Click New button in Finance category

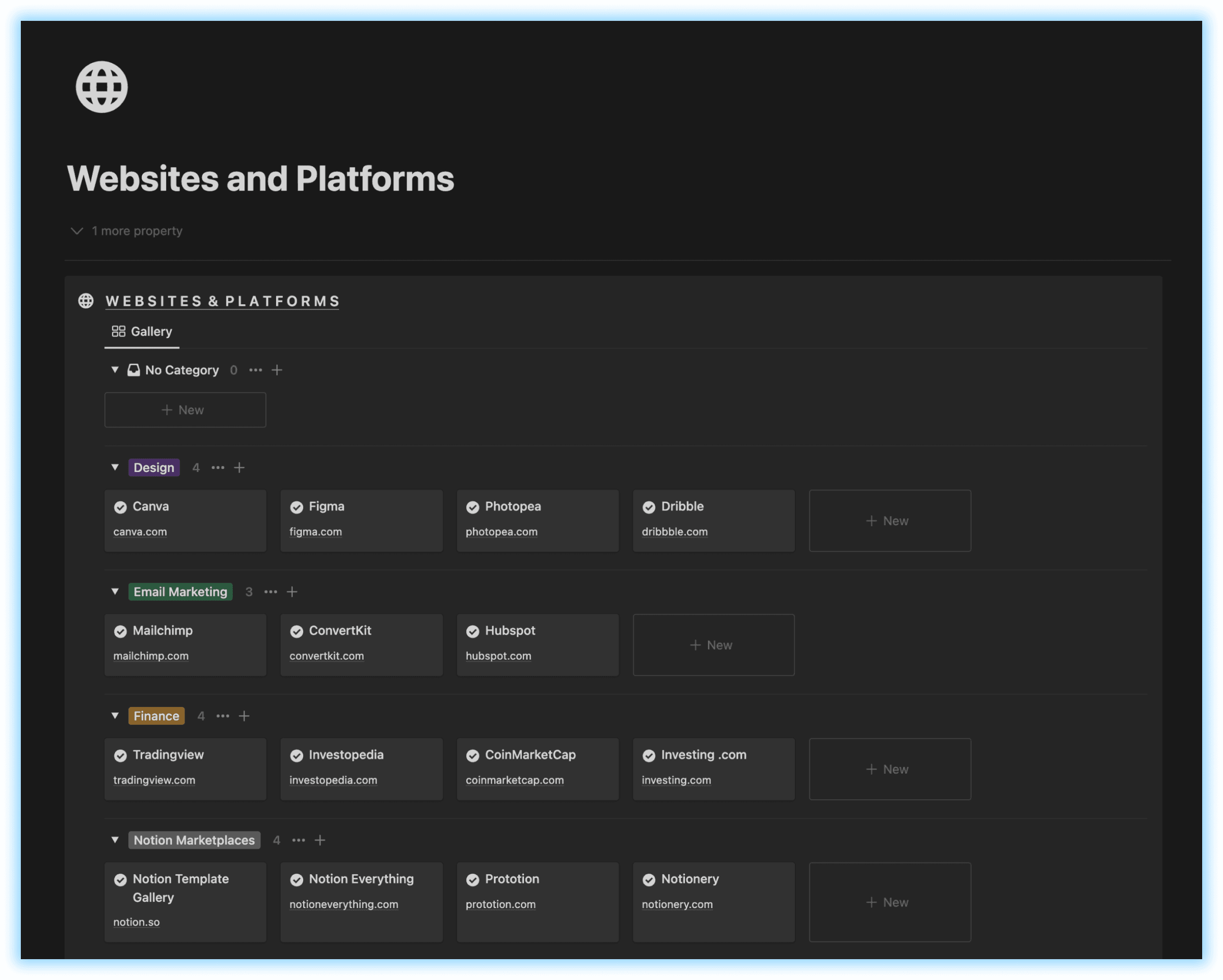888,768
